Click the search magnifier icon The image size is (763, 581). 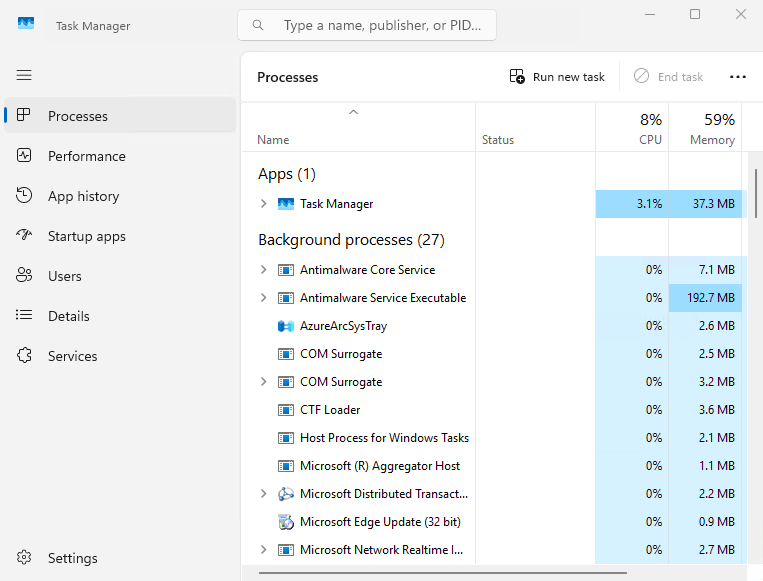point(258,25)
